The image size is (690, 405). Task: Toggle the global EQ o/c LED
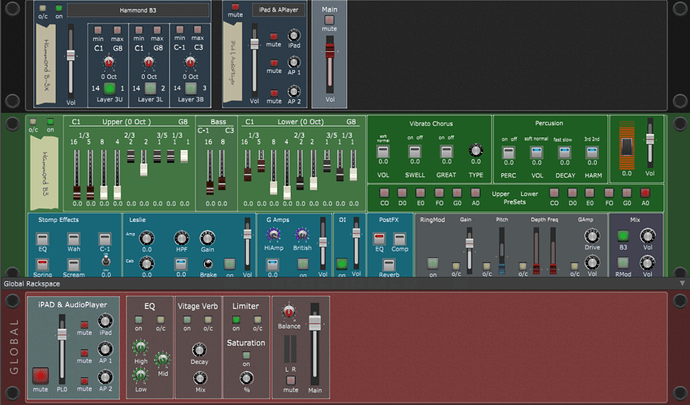[161, 320]
